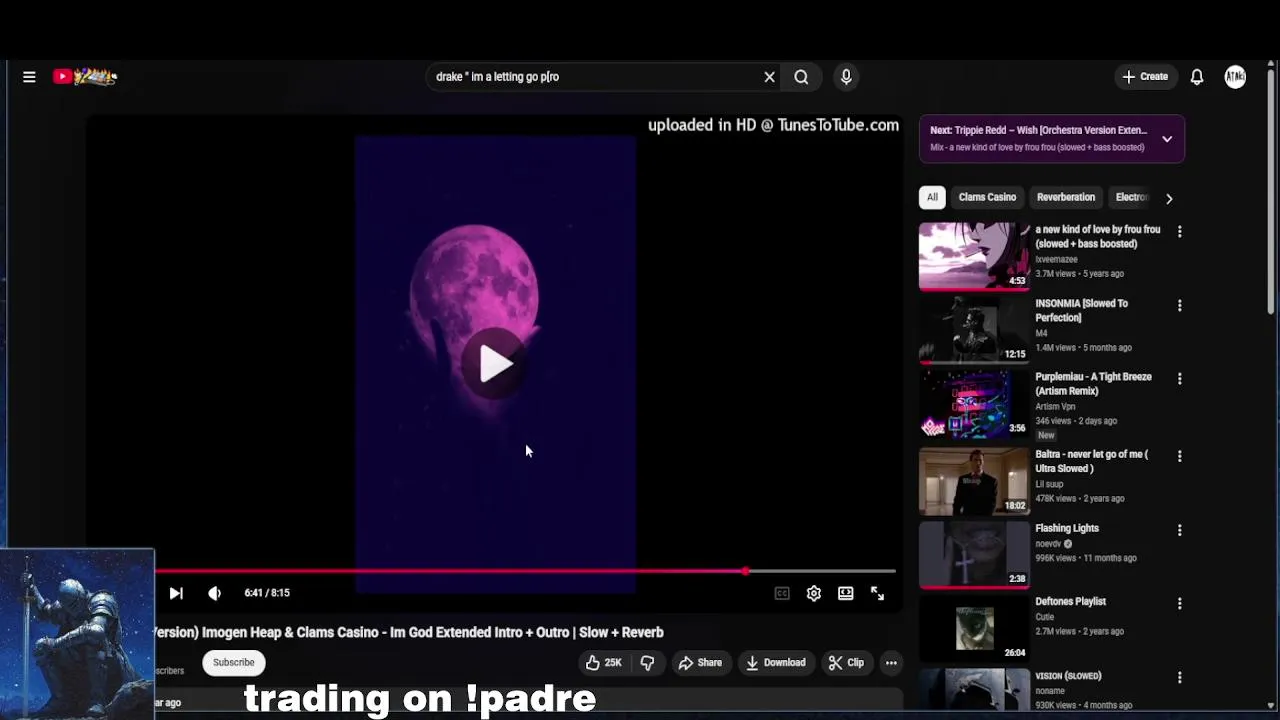This screenshot has width=1280, height=720.
Task: Toggle closed captions
Action: coord(782,593)
